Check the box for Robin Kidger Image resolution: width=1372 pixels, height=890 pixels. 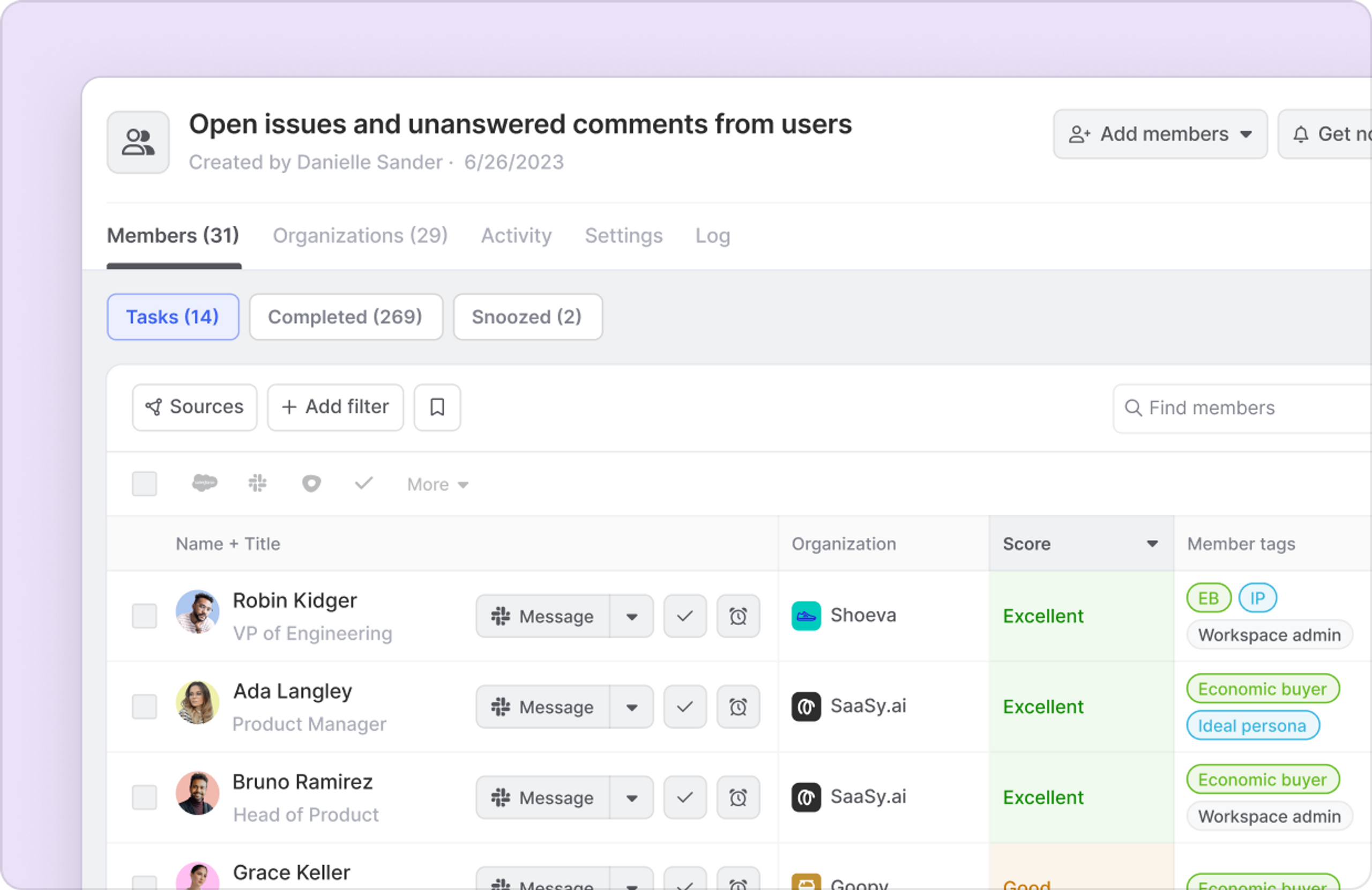(144, 616)
